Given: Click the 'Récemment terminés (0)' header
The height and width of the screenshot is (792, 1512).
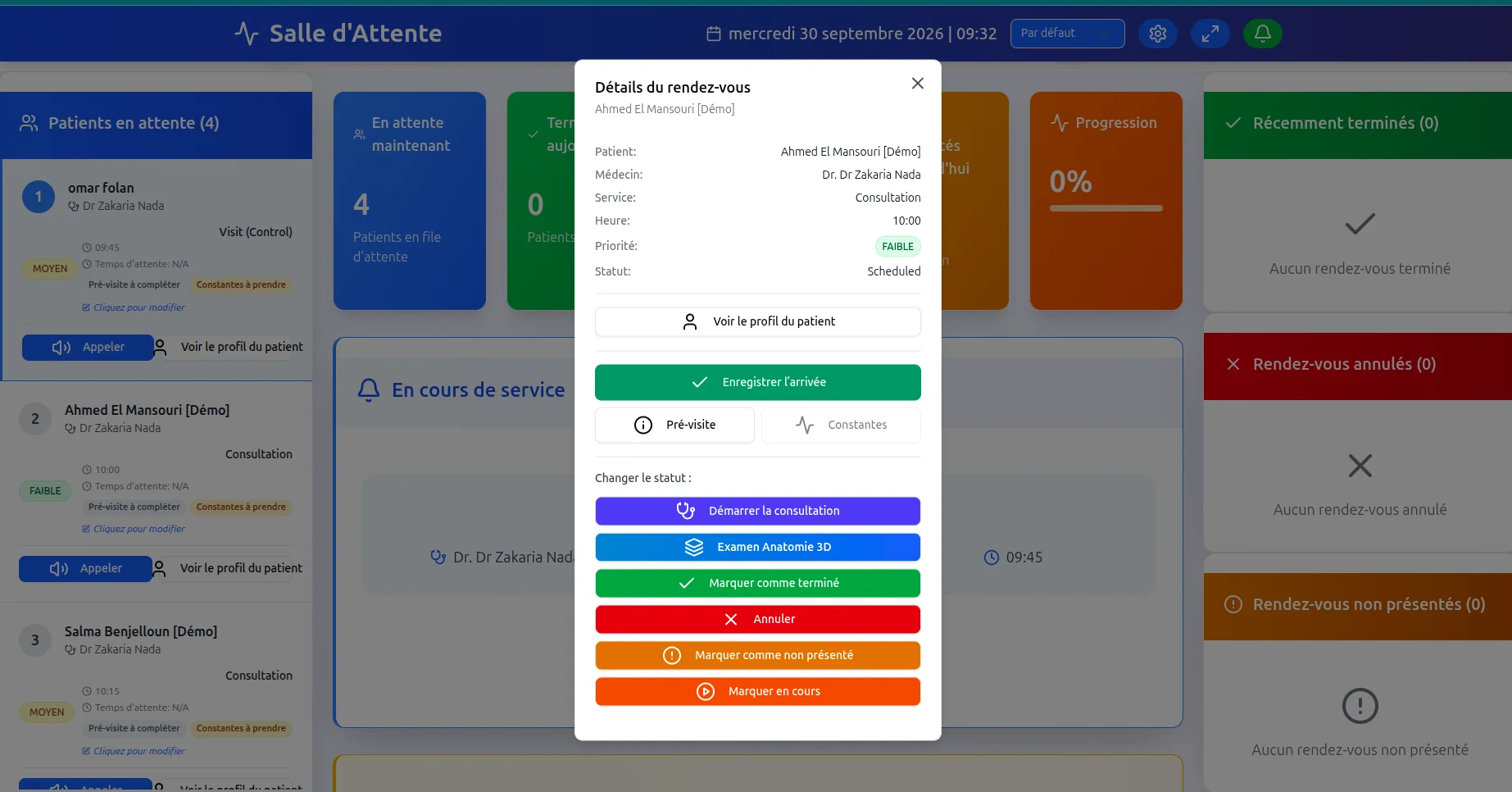Looking at the screenshot, I should coord(1358,124).
